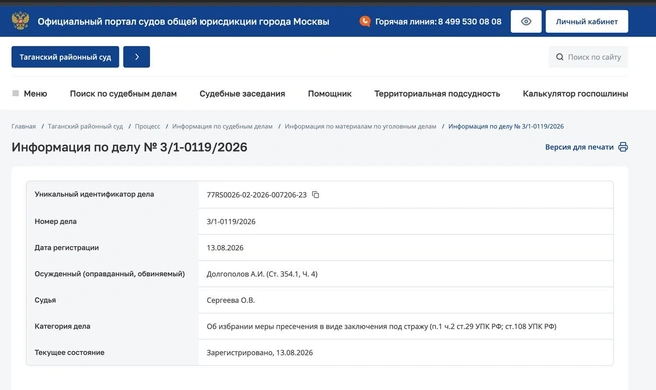Click the Категория дела label
The width and height of the screenshot is (656, 390).
[62, 326]
